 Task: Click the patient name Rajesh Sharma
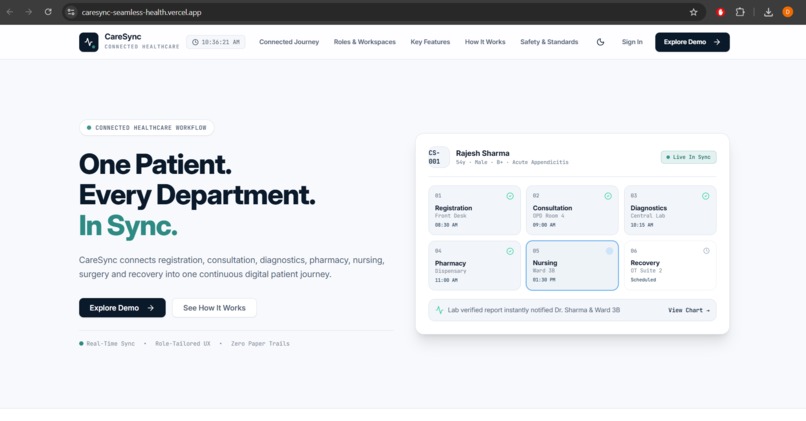click(x=482, y=153)
